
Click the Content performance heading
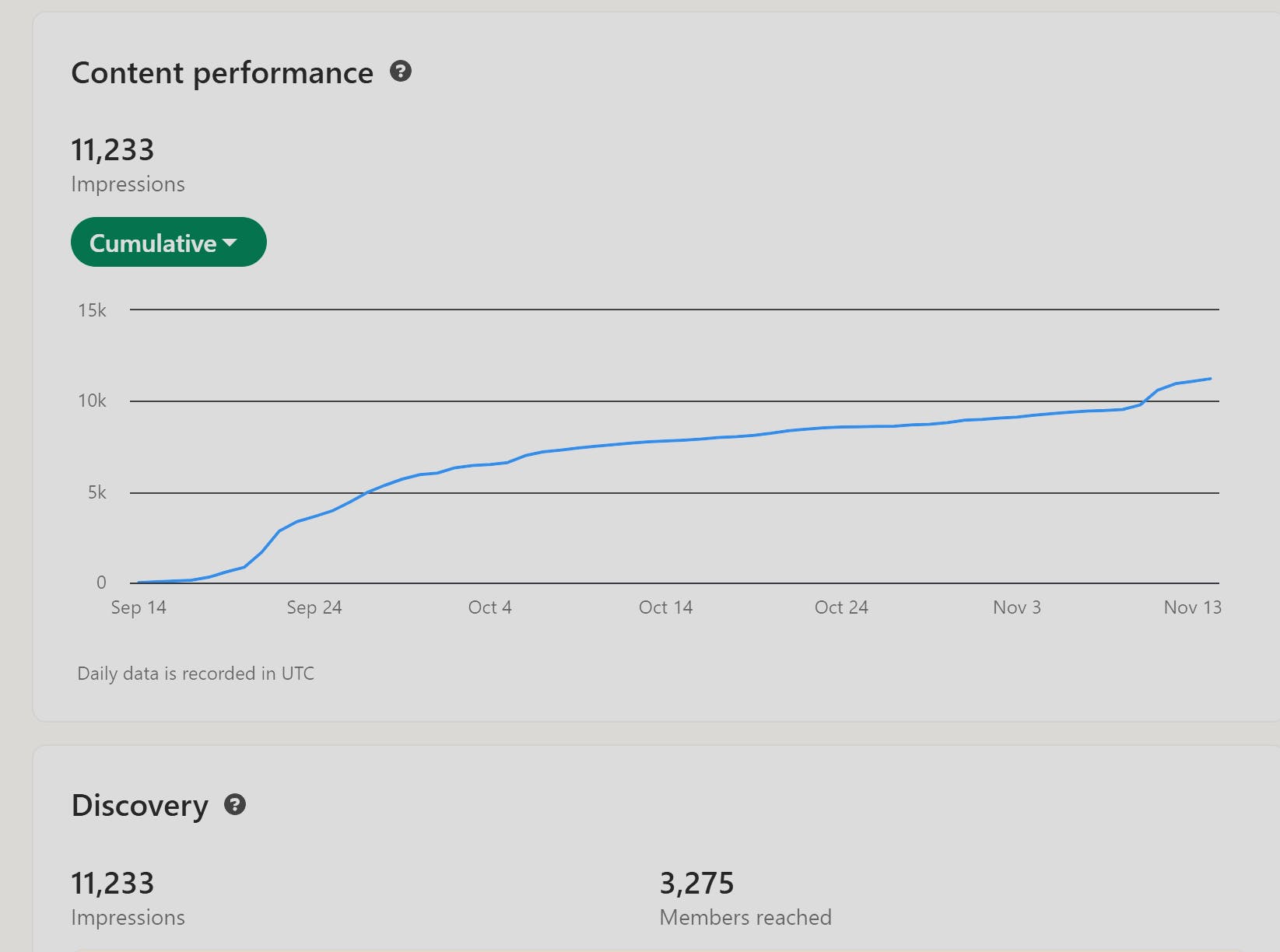222,73
